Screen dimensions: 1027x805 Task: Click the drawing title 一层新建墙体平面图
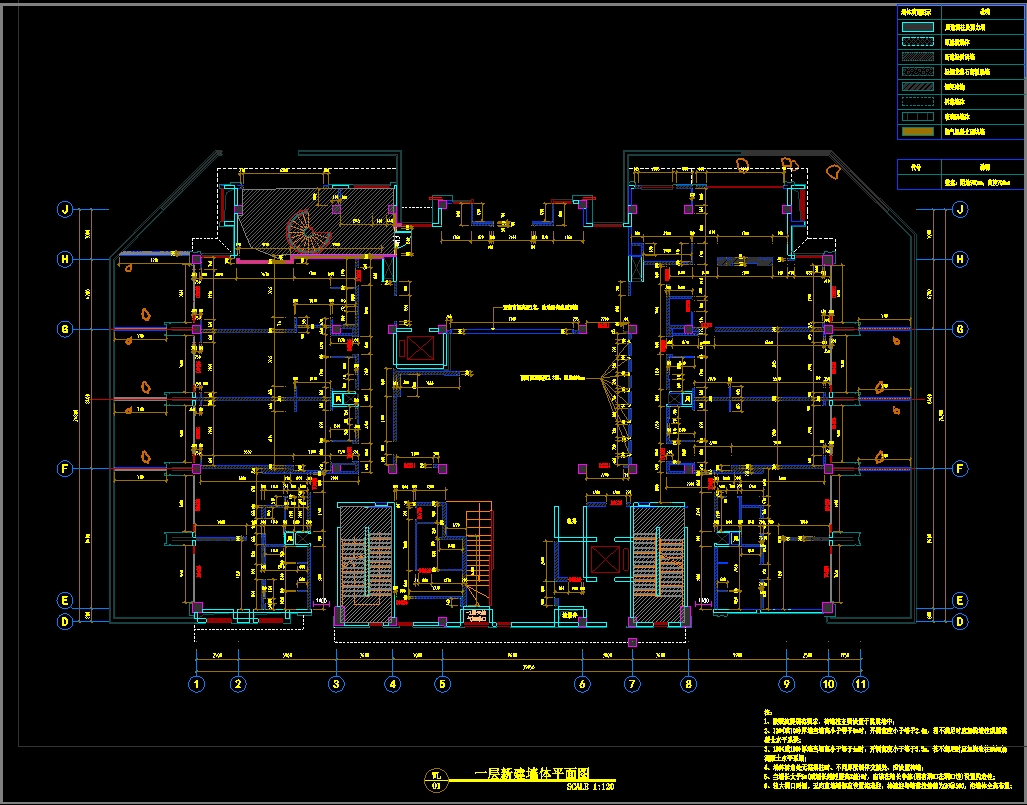click(530, 774)
